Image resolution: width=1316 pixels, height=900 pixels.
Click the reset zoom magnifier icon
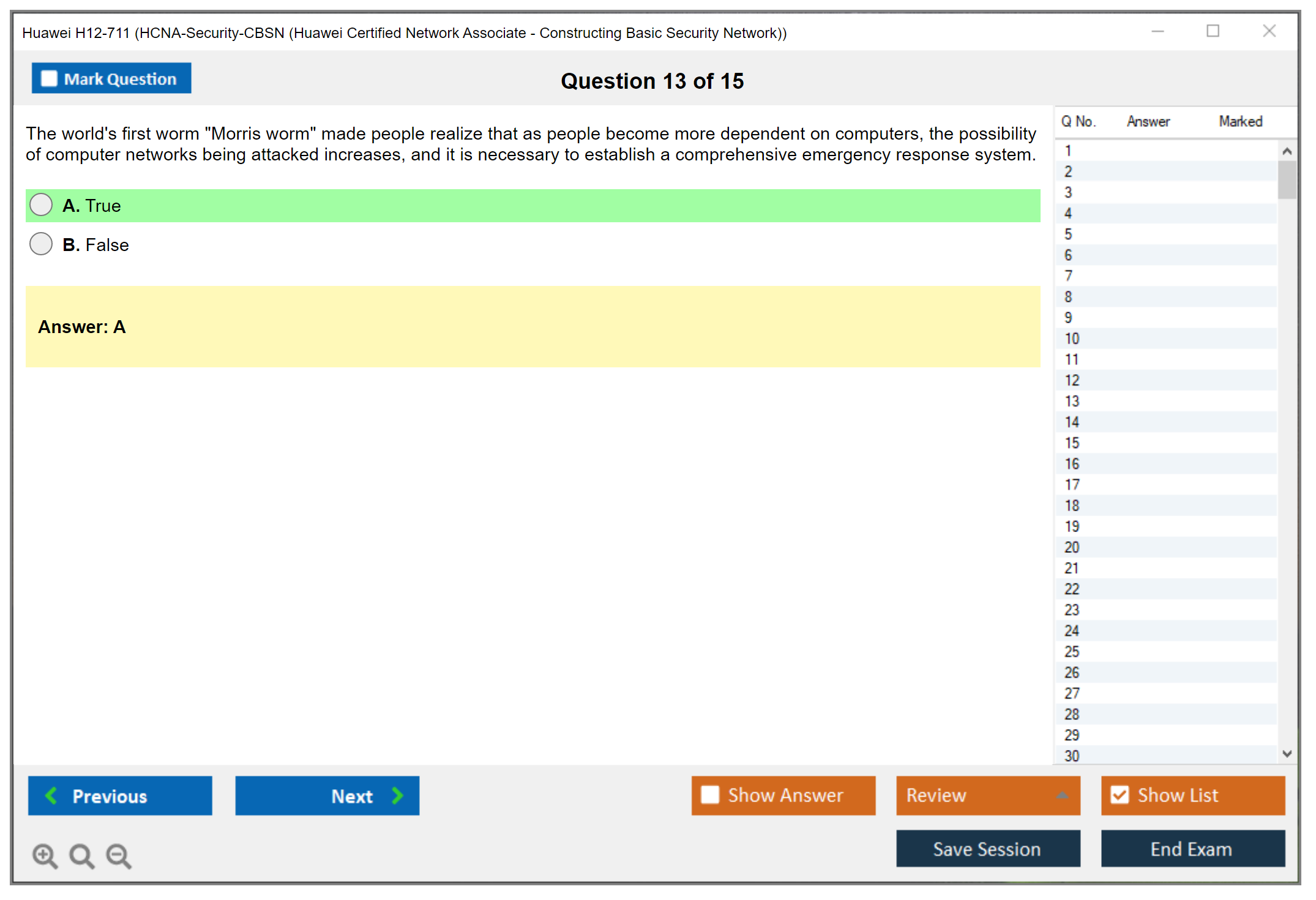coord(81,855)
